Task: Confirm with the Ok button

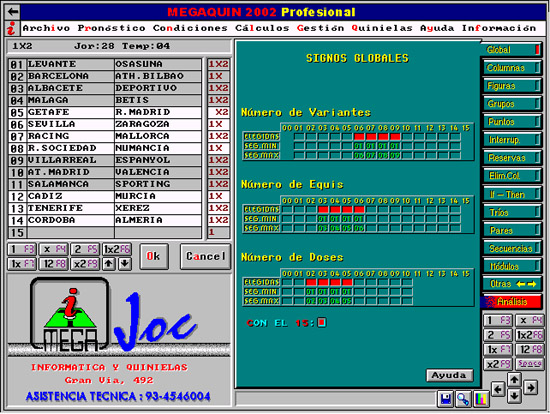Action: point(154,256)
